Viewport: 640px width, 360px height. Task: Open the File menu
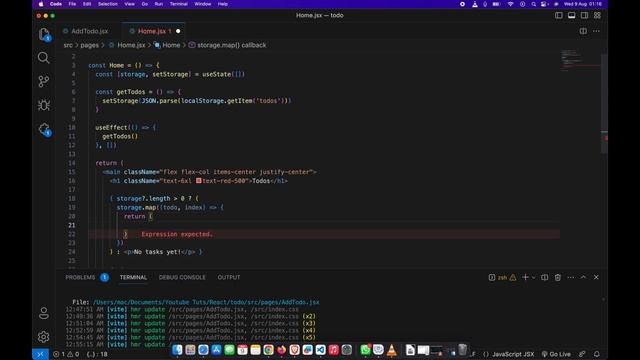(72, 4)
